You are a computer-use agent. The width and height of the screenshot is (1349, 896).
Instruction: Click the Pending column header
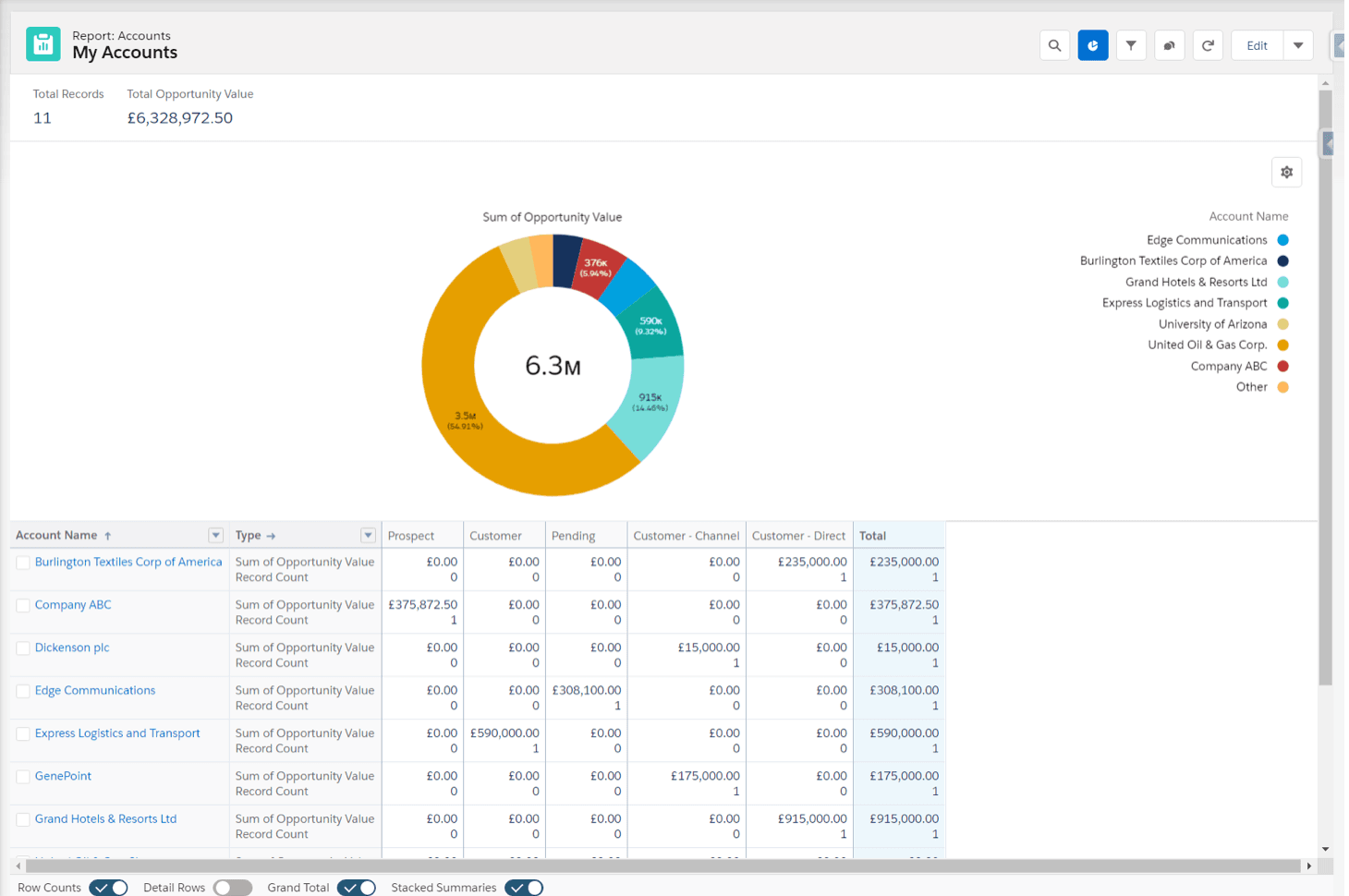(x=586, y=536)
